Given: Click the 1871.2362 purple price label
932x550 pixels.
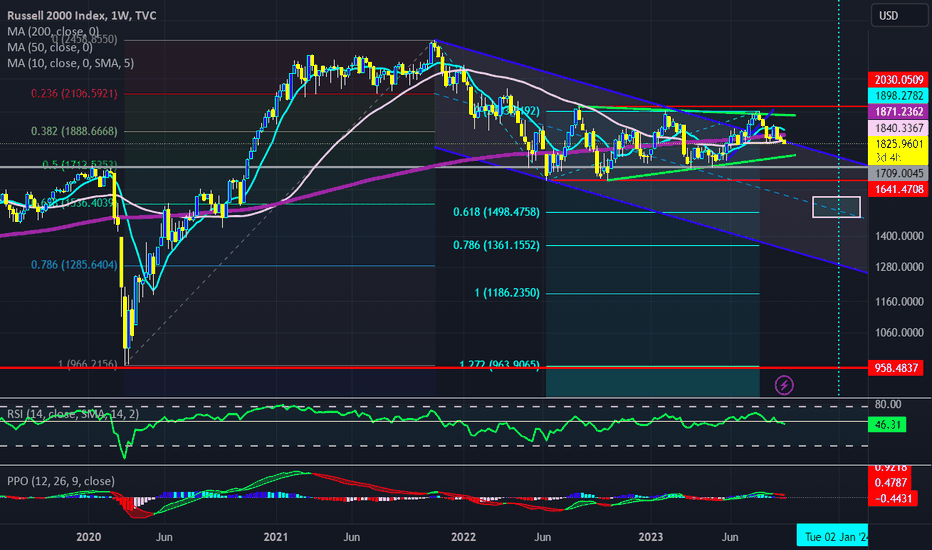Looking at the screenshot, I should [898, 112].
